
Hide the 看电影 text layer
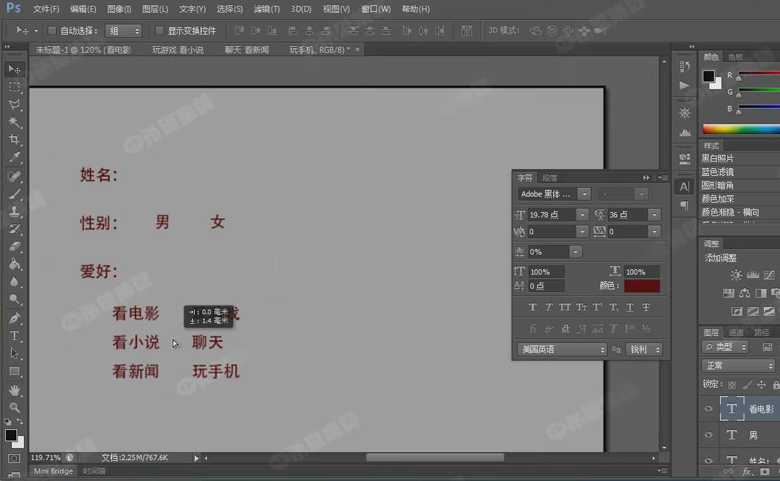click(708, 409)
